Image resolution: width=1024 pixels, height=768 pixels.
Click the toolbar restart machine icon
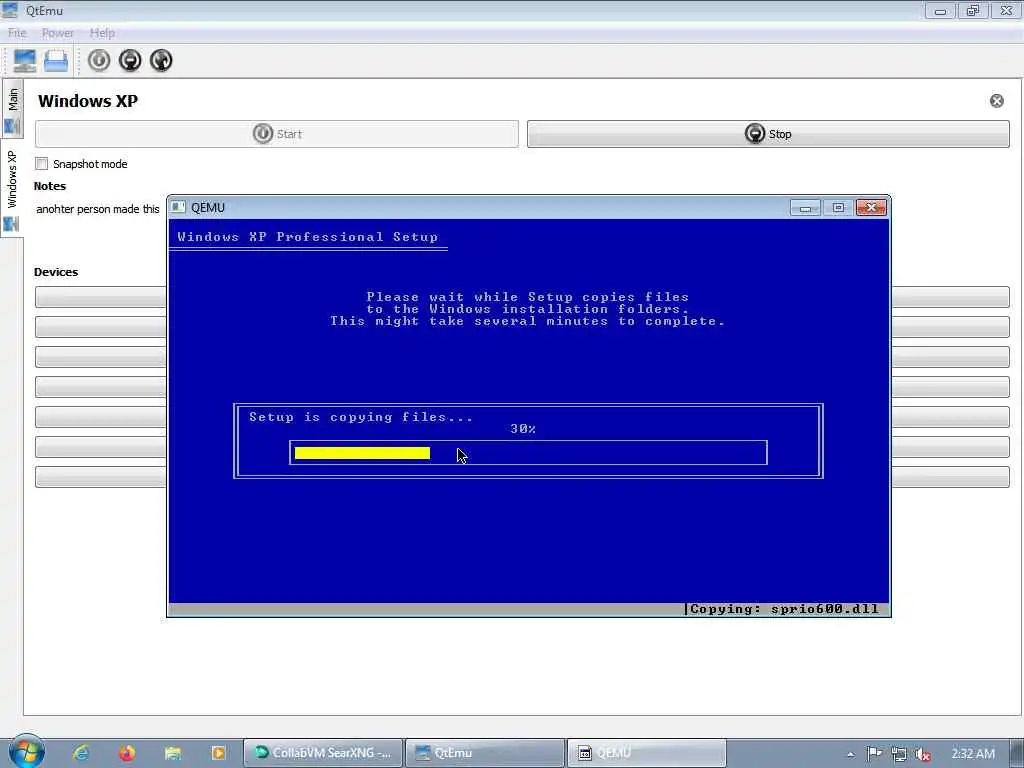161,61
